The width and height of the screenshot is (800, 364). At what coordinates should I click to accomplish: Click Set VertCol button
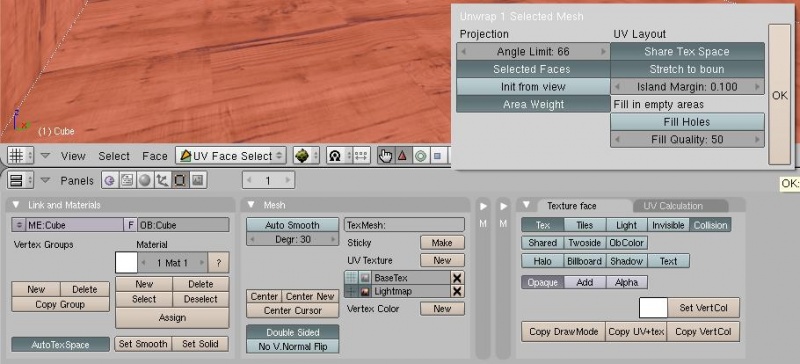click(704, 308)
